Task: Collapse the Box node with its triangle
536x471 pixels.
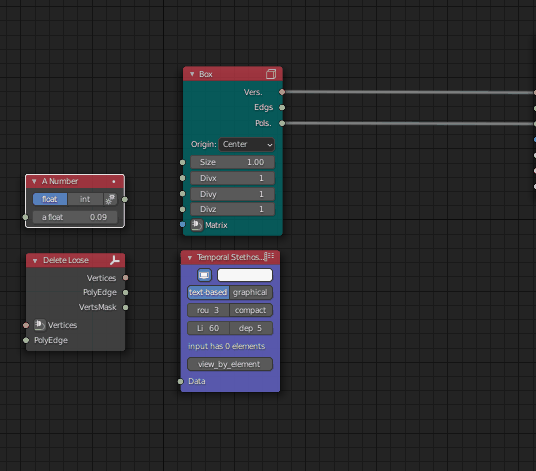Action: [x=192, y=74]
